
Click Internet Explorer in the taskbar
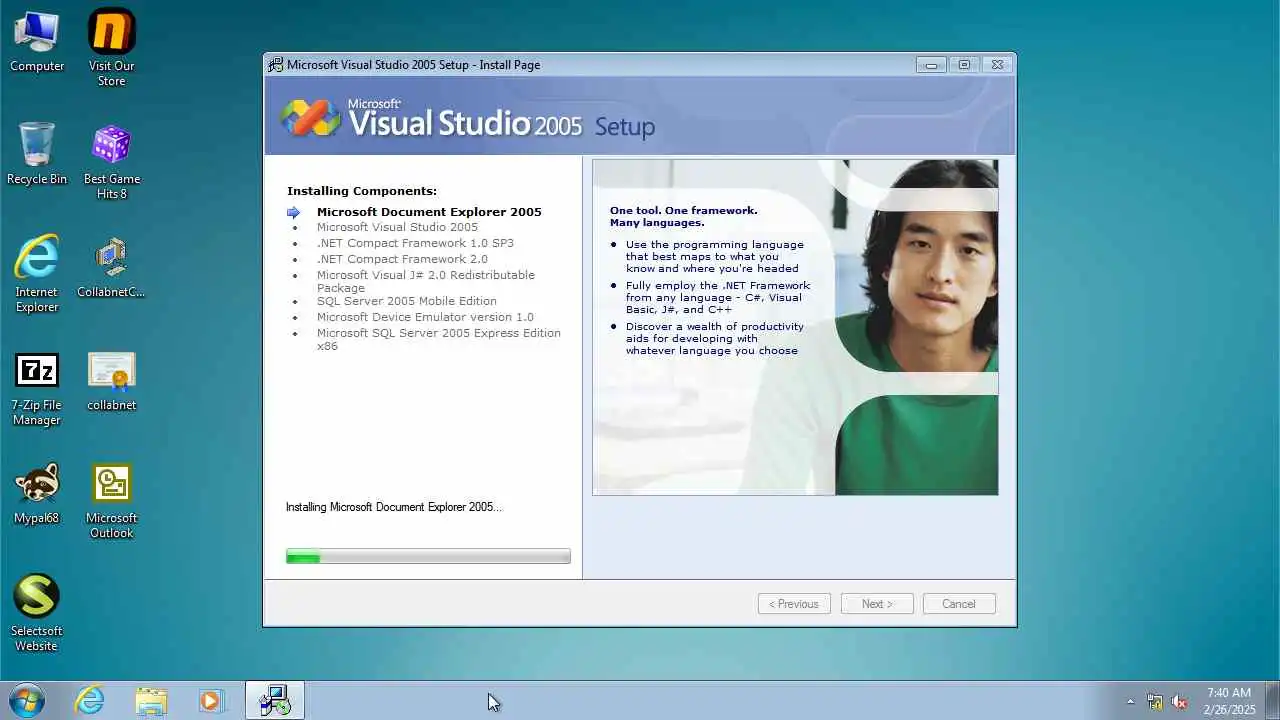point(90,700)
